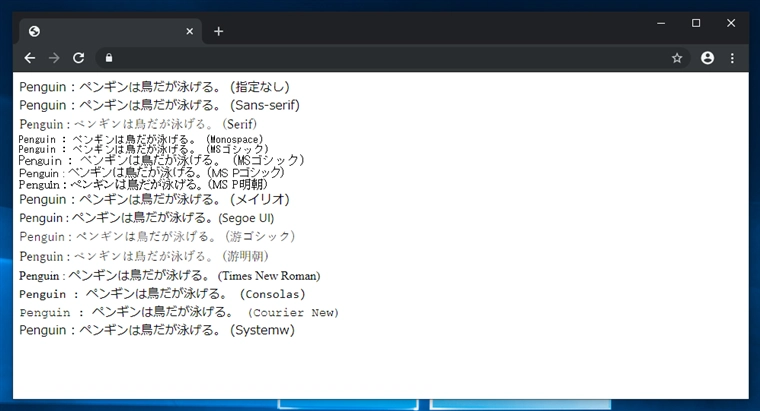The width and height of the screenshot is (760, 411).
Task: Click the line labeled (Segoe UI)
Action: [147, 218]
